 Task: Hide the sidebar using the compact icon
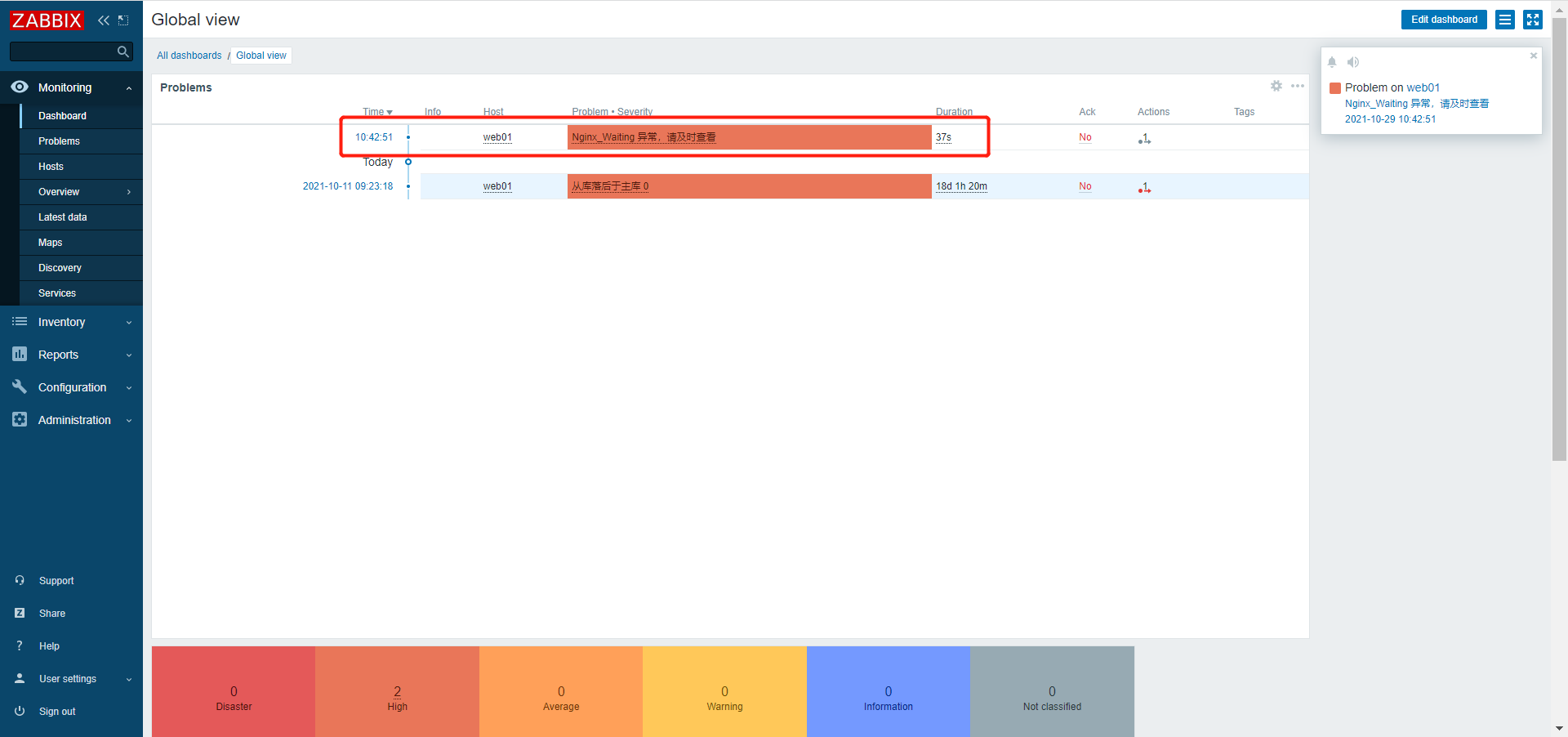123,20
